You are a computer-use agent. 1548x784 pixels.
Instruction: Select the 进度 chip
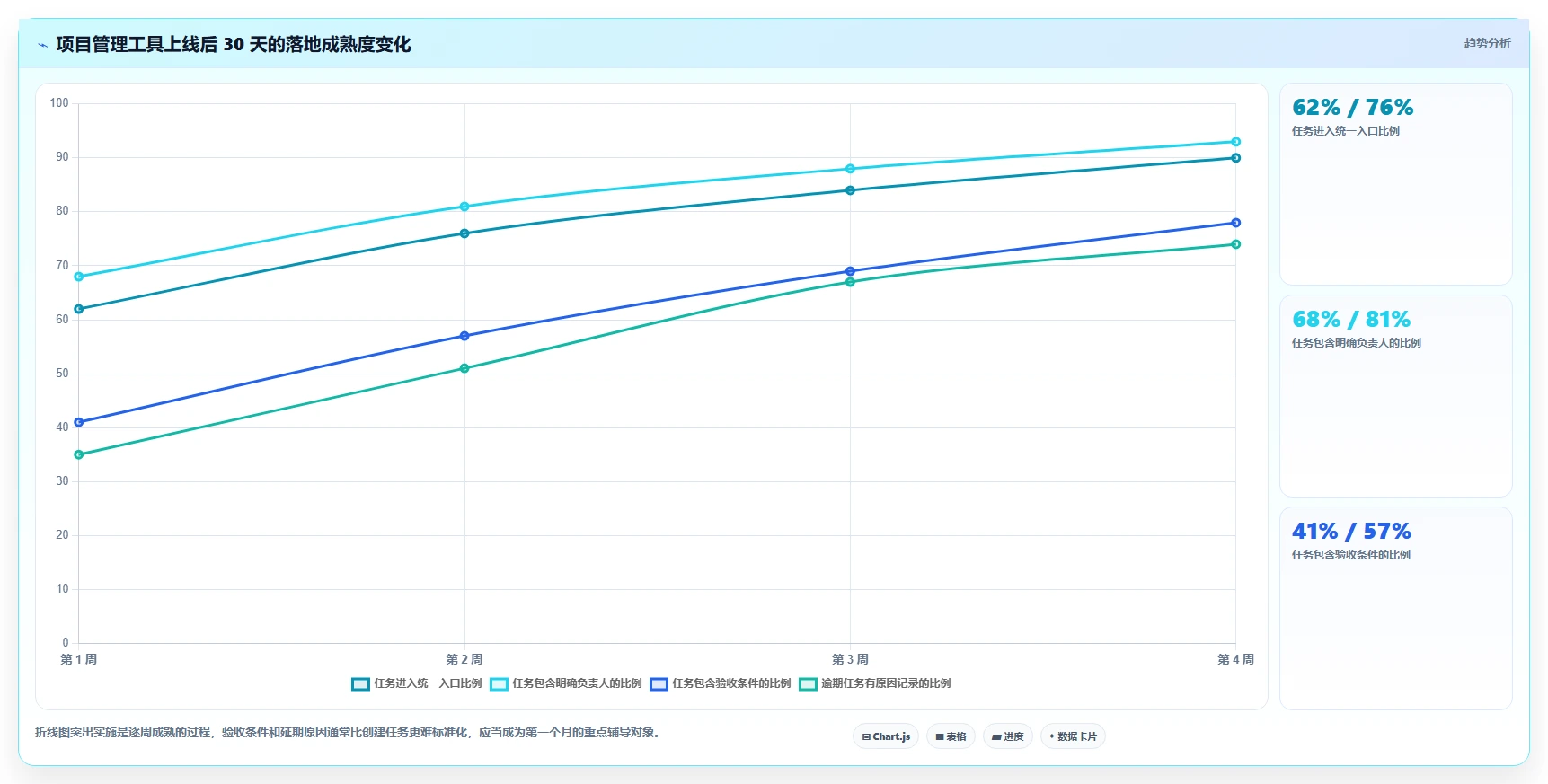(x=1008, y=736)
